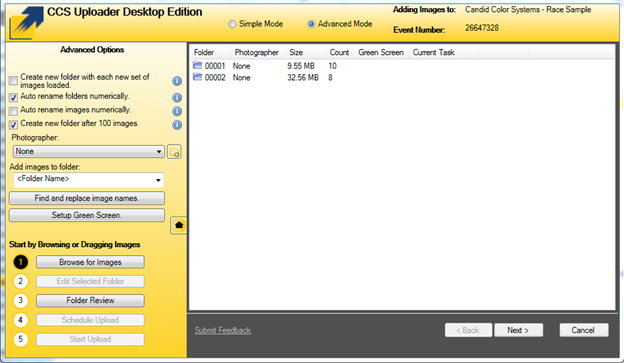Viewport: 624px width, 363px height.
Task: Click the 9.55 MB size value
Action: coord(301,66)
